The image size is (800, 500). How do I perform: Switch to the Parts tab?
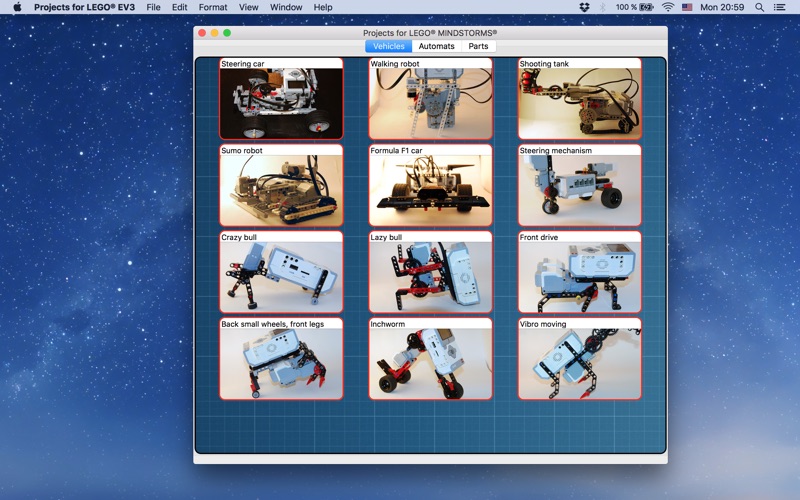click(x=478, y=46)
